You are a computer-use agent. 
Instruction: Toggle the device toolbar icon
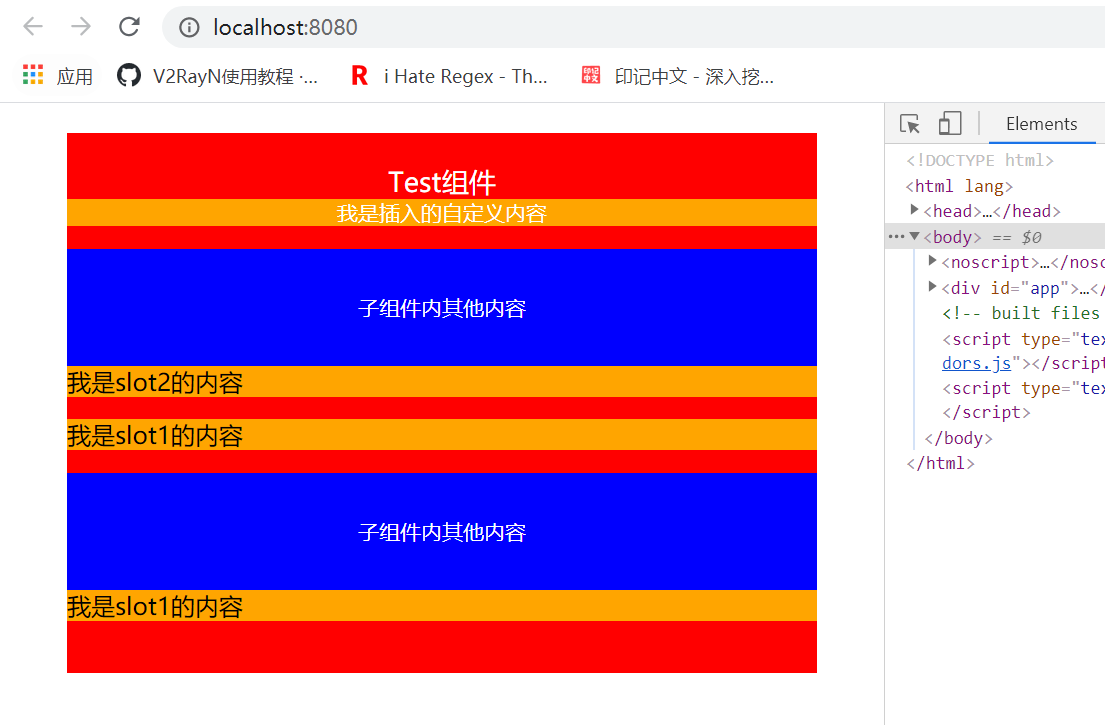tap(950, 123)
